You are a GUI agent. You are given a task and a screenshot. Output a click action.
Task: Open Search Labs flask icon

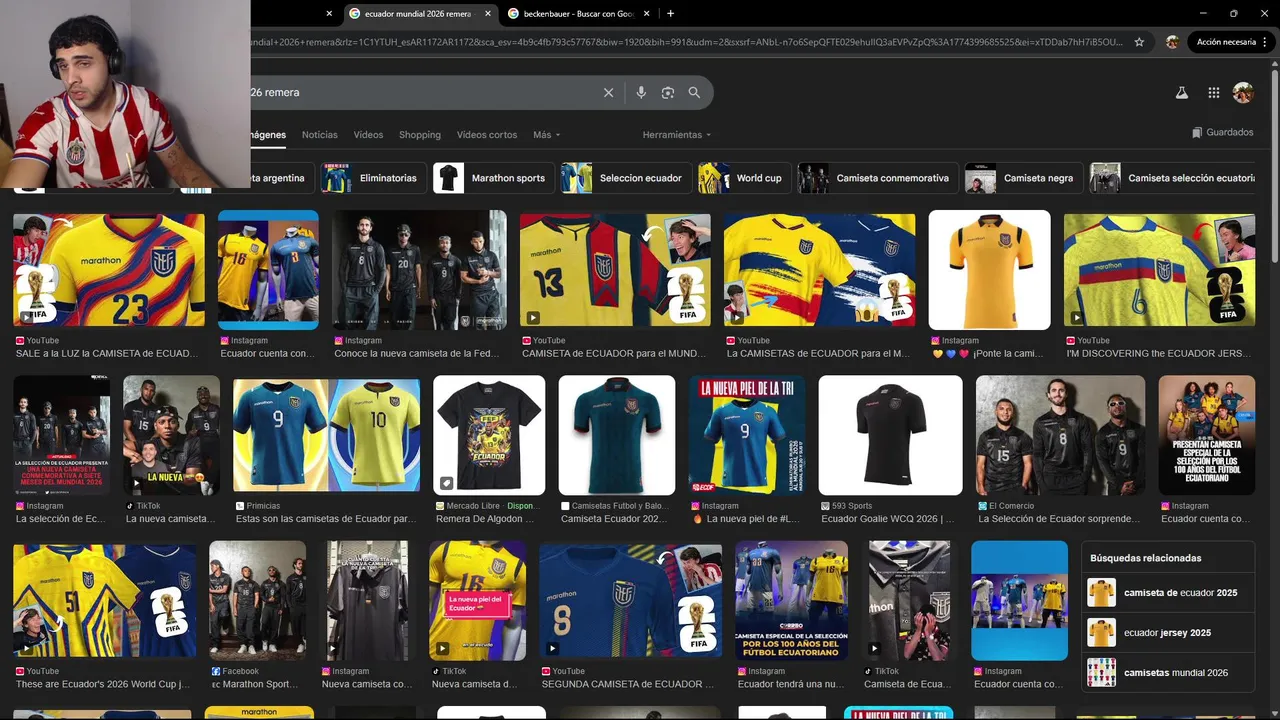point(1181,92)
